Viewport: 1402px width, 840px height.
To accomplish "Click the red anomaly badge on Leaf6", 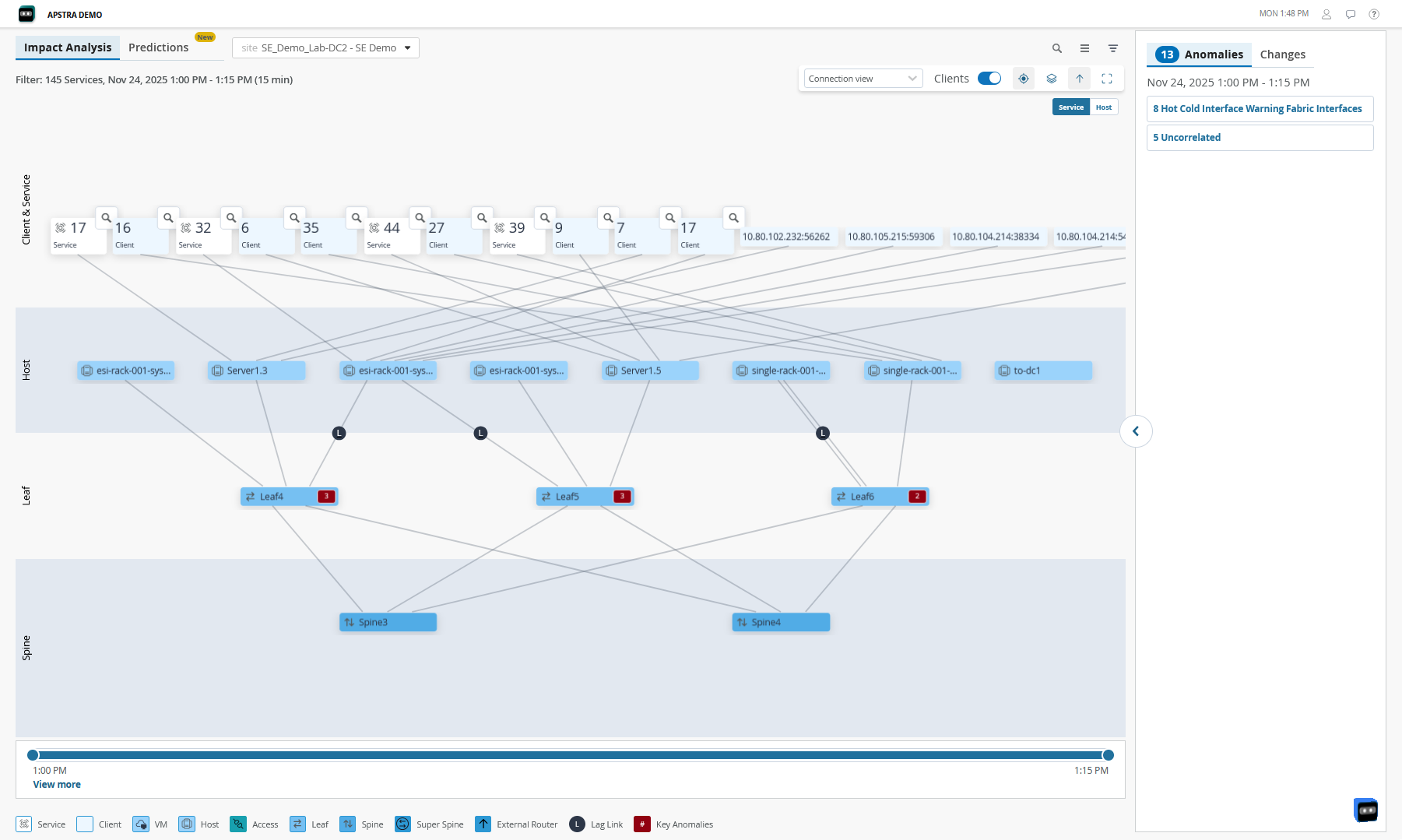I will coord(918,497).
